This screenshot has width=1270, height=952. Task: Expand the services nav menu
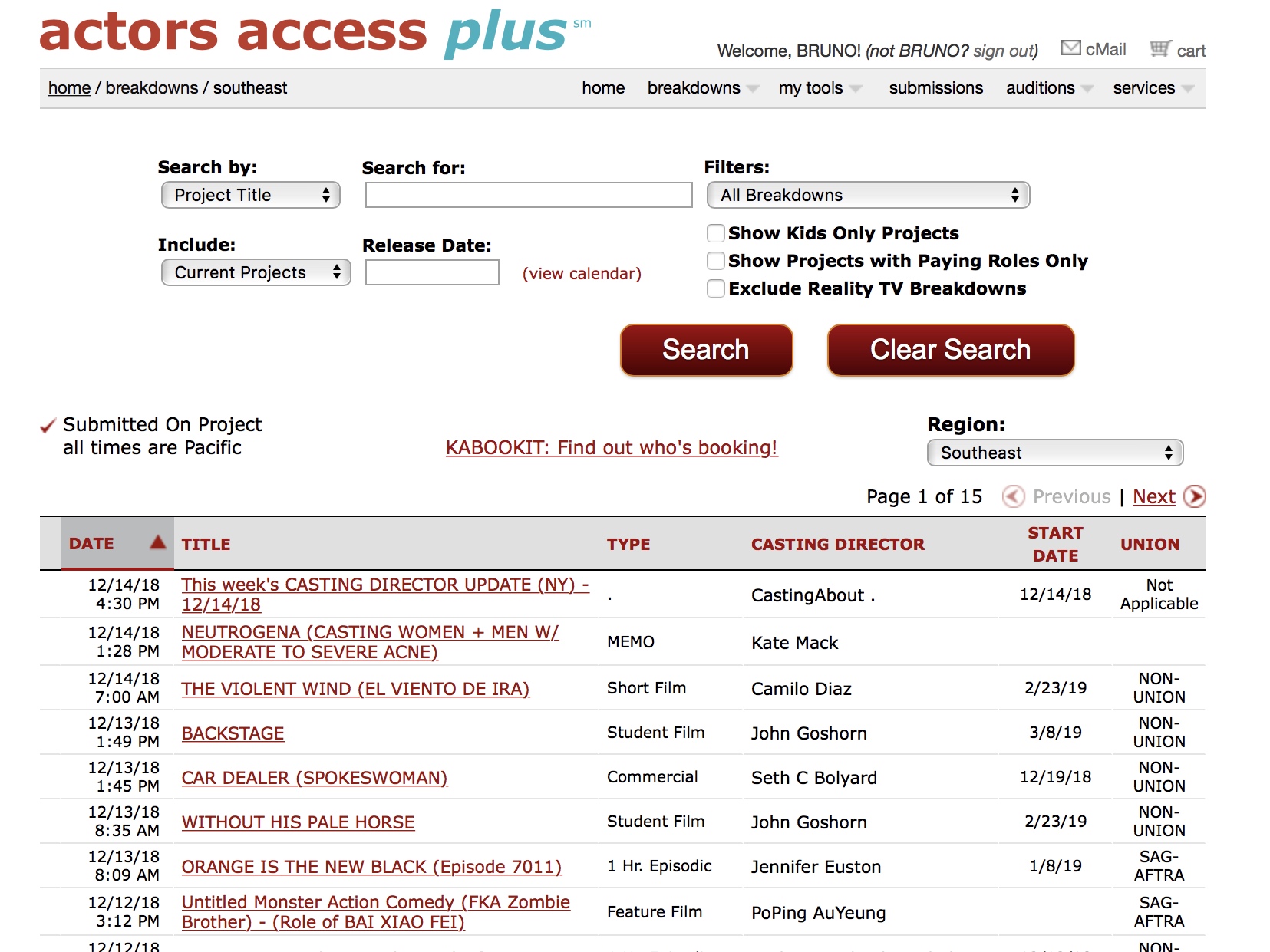click(x=1153, y=88)
